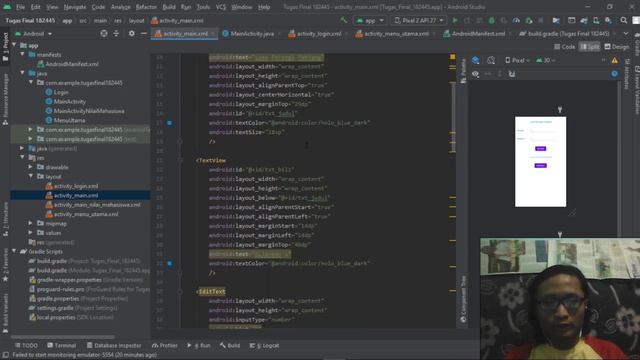Toggle View Options eye icon in design toolbar
The image size is (640, 360).
476,74
